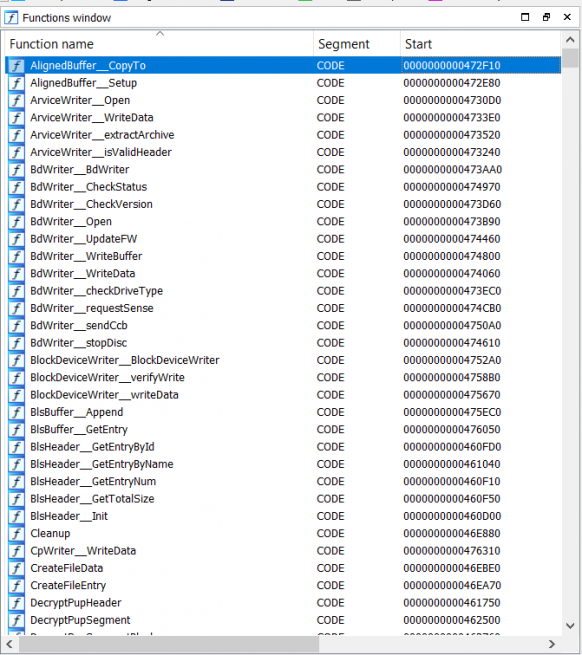Viewport: 582px width, 655px height.
Task: Undock the Functions window panel
Action: coord(546,17)
